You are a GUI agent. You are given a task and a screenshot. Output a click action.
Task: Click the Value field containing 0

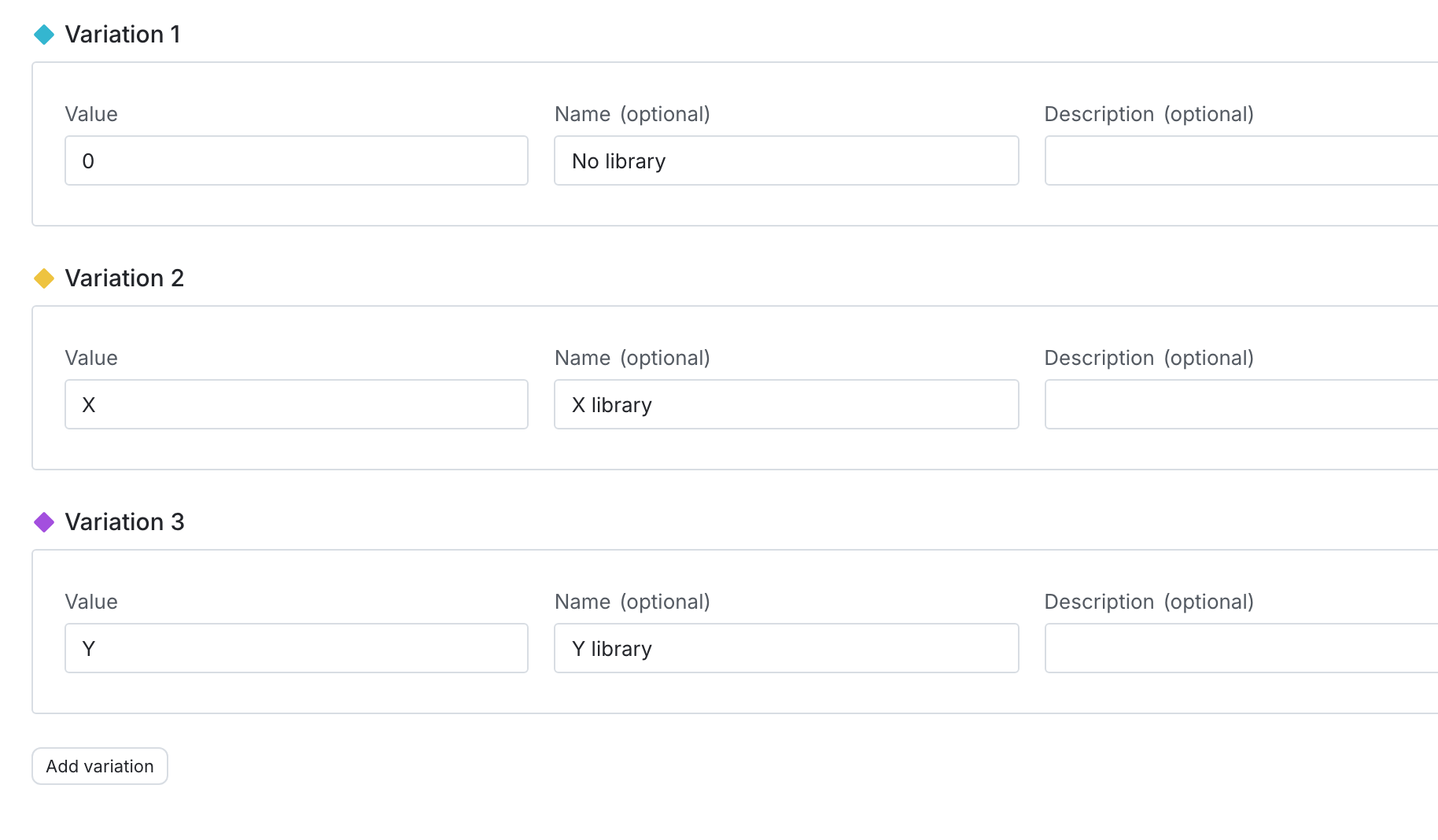point(296,160)
